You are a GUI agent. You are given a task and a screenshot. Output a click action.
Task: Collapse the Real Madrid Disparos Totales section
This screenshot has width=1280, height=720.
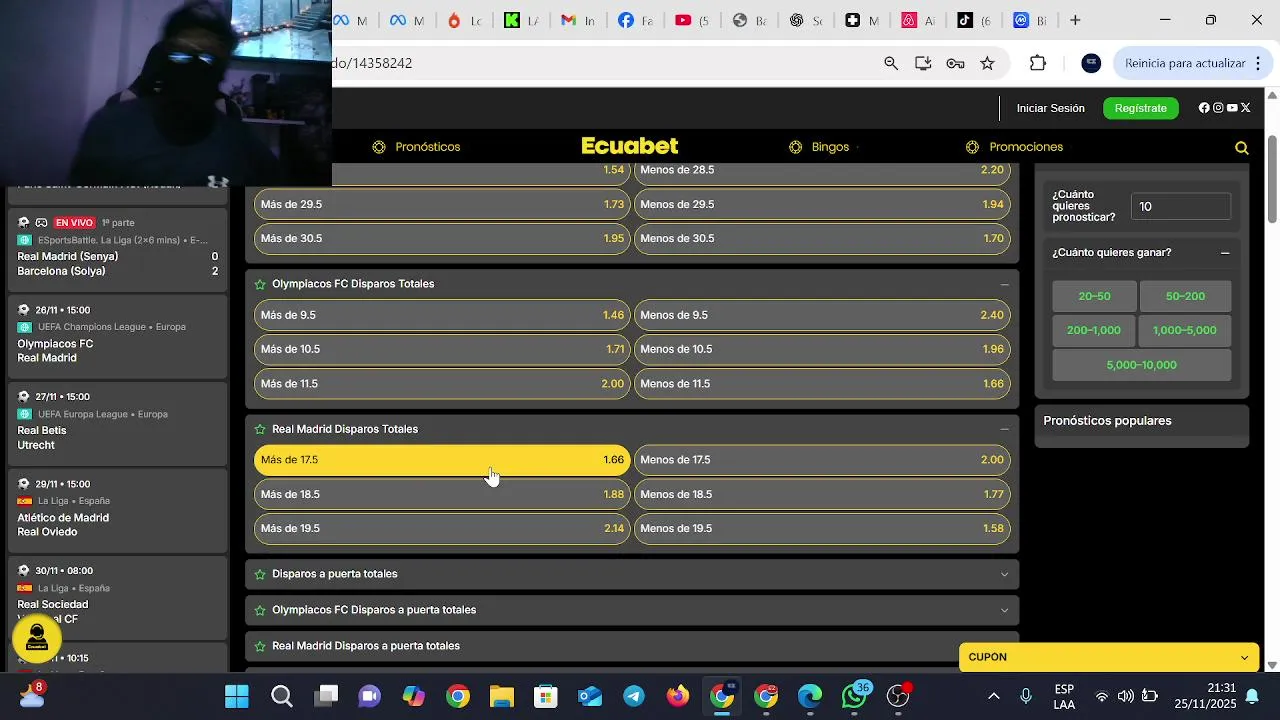pos(1005,429)
